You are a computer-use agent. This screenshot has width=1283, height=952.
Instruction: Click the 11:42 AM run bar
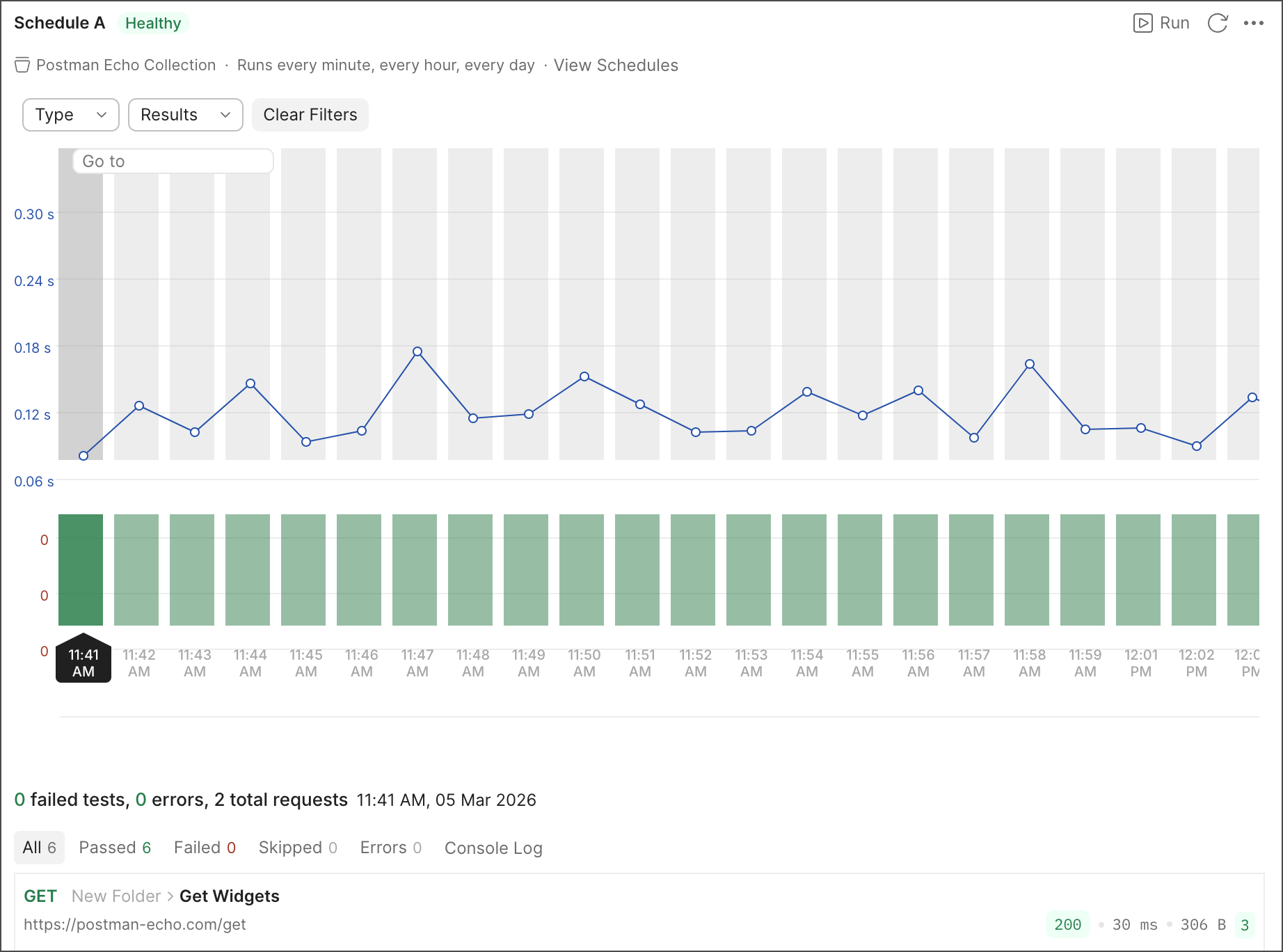(x=138, y=569)
